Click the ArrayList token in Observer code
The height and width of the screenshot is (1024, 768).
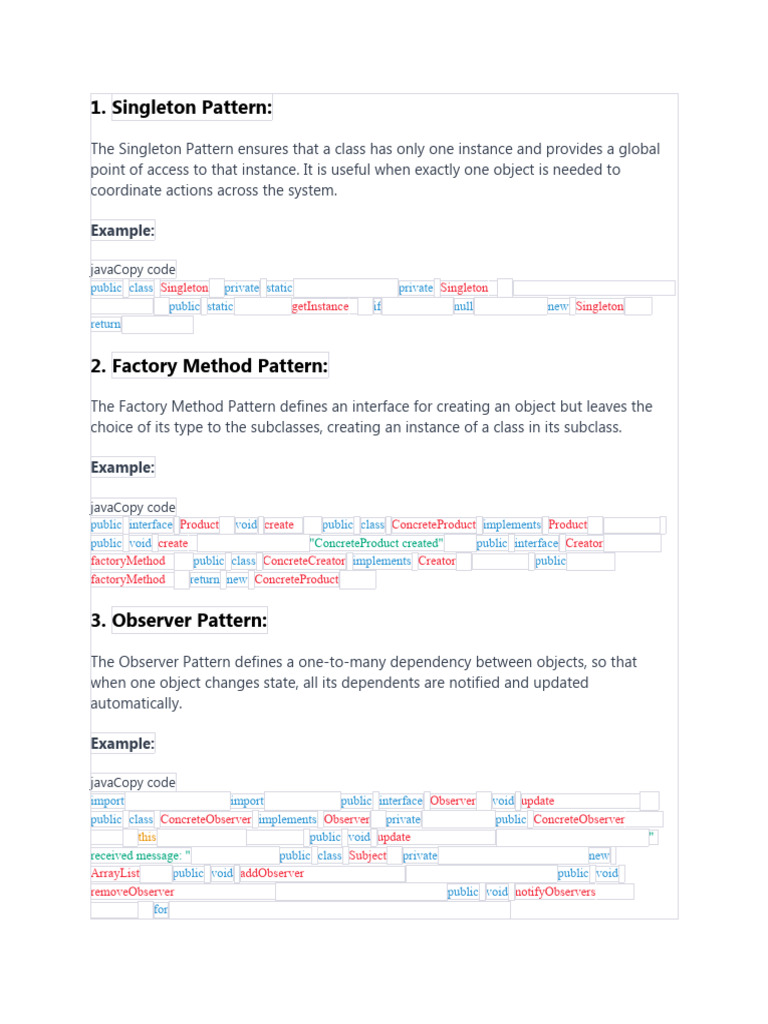coord(115,874)
